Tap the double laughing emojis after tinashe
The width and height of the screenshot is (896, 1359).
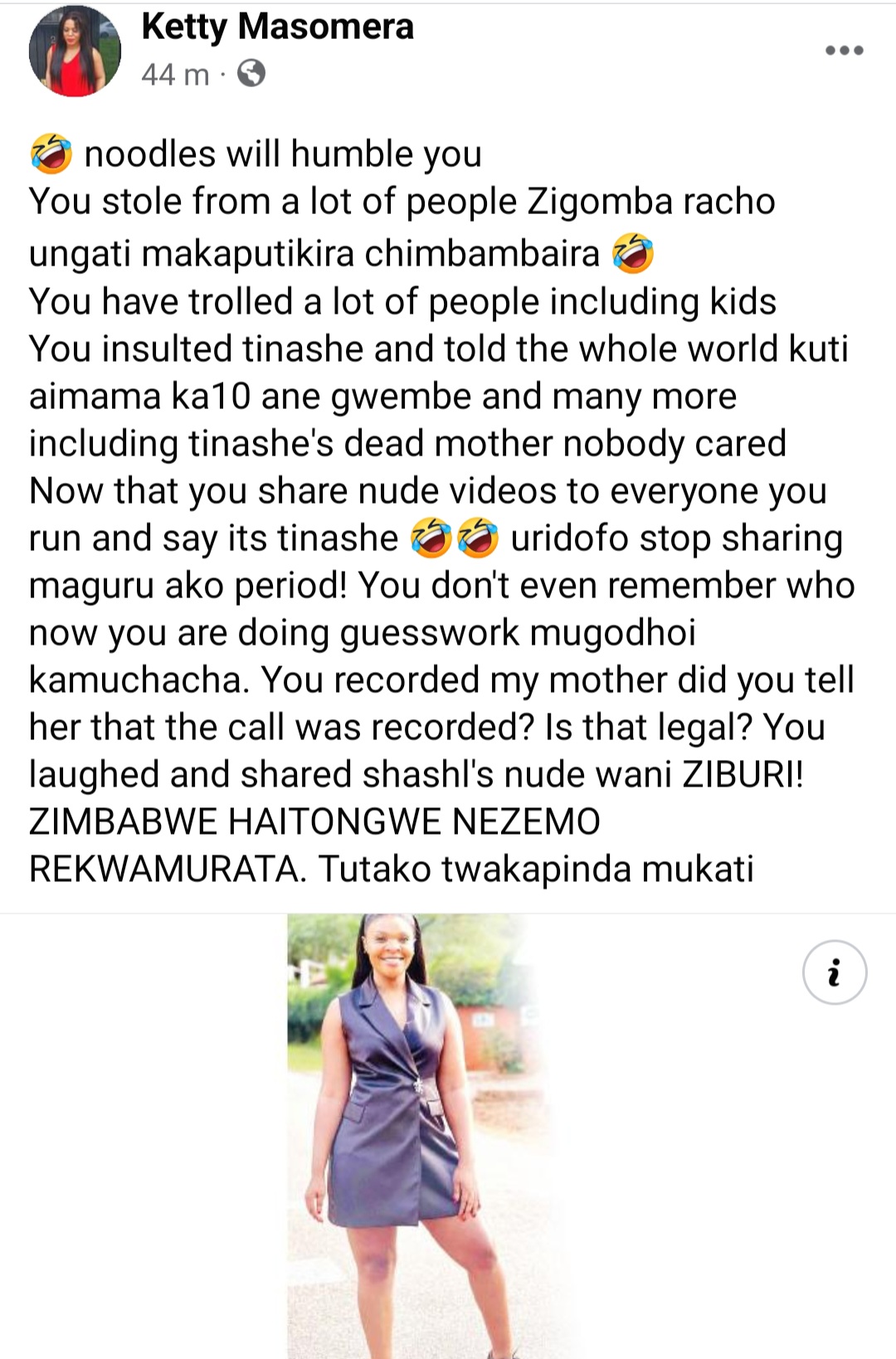click(455, 538)
